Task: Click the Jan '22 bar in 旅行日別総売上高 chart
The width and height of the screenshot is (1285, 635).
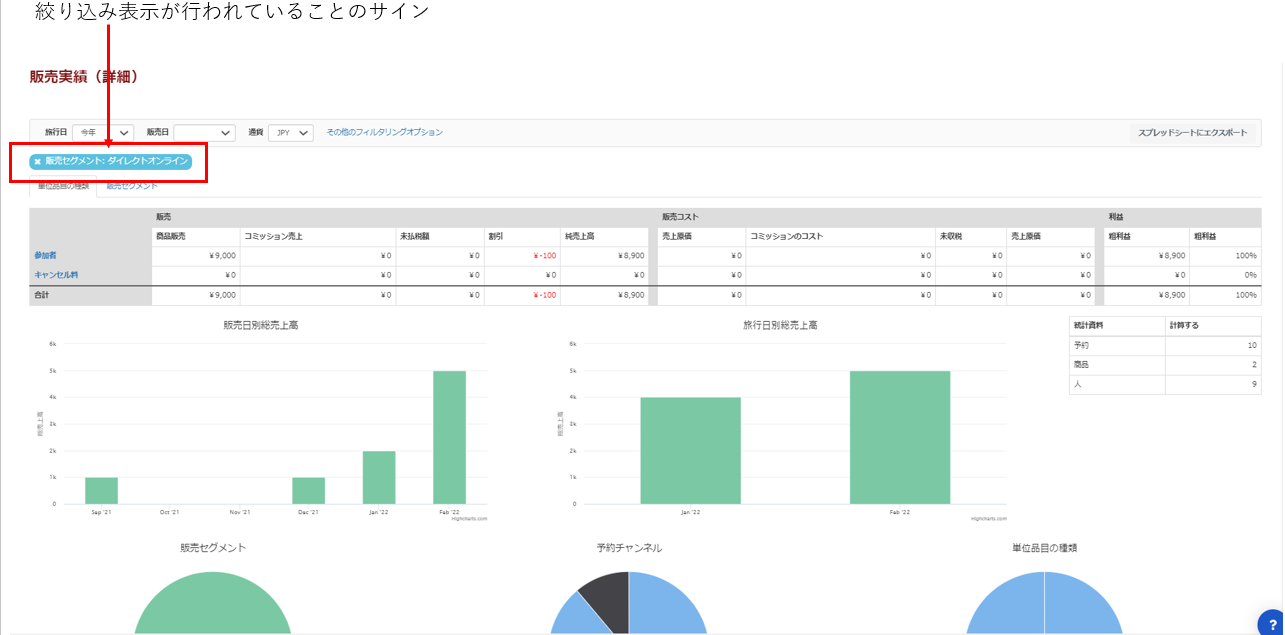Action: (x=690, y=450)
